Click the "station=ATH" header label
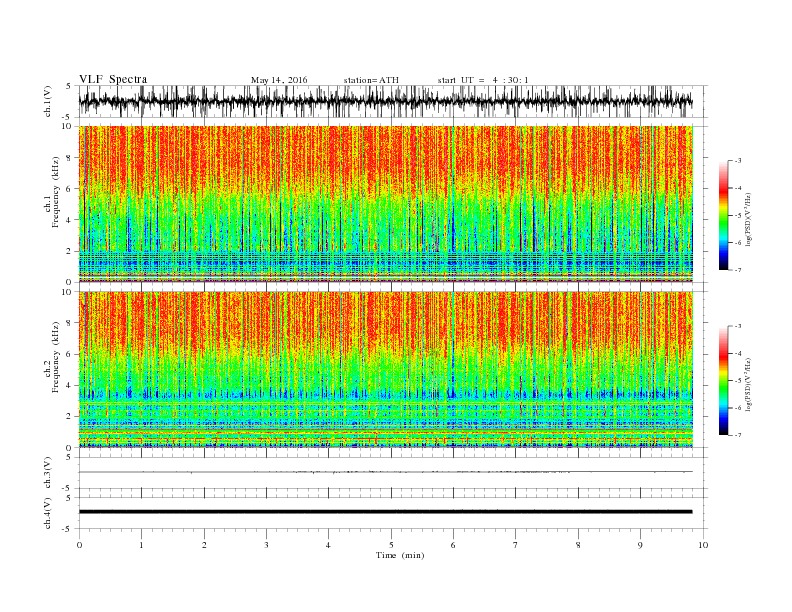 click(371, 80)
